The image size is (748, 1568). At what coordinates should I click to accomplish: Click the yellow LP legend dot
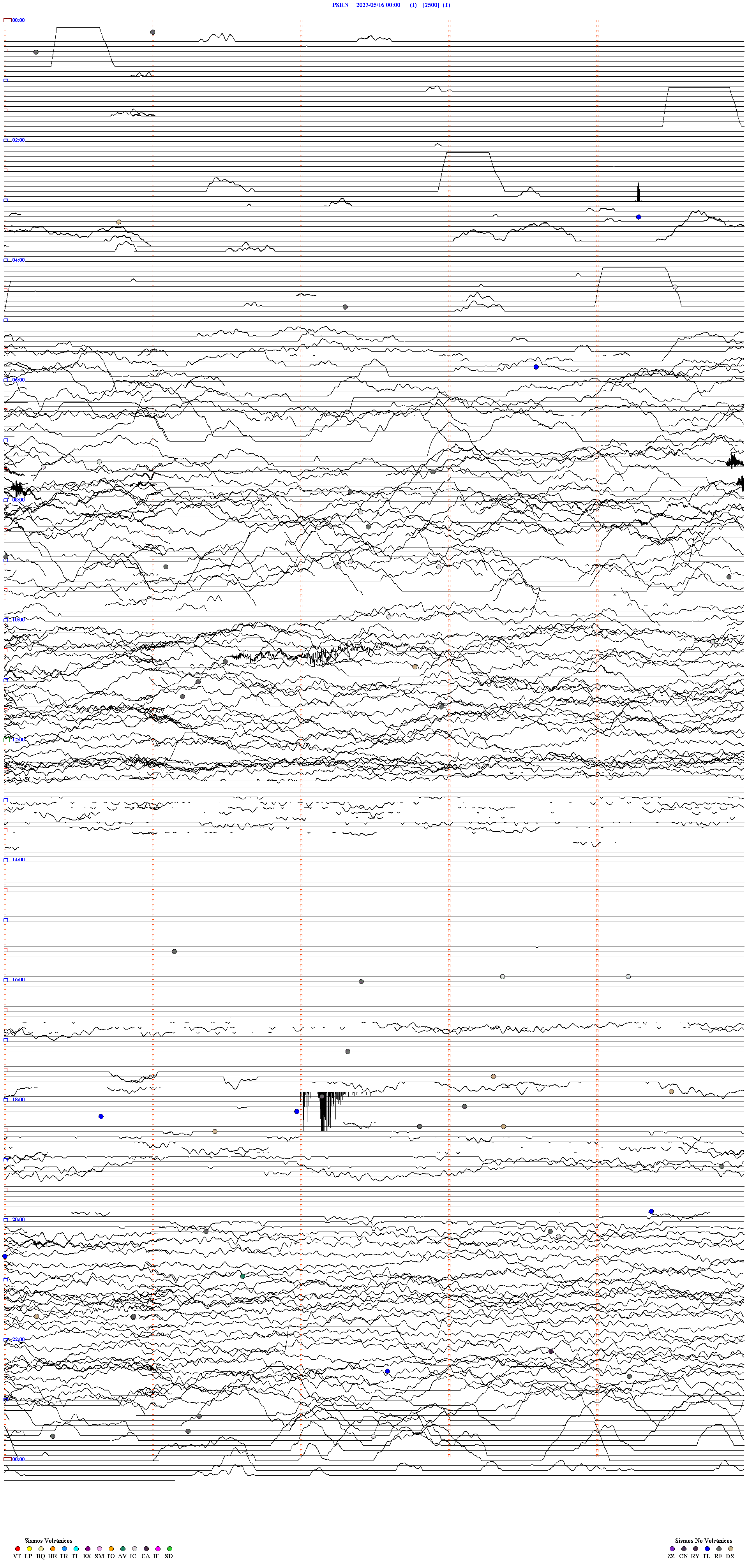point(29,1549)
